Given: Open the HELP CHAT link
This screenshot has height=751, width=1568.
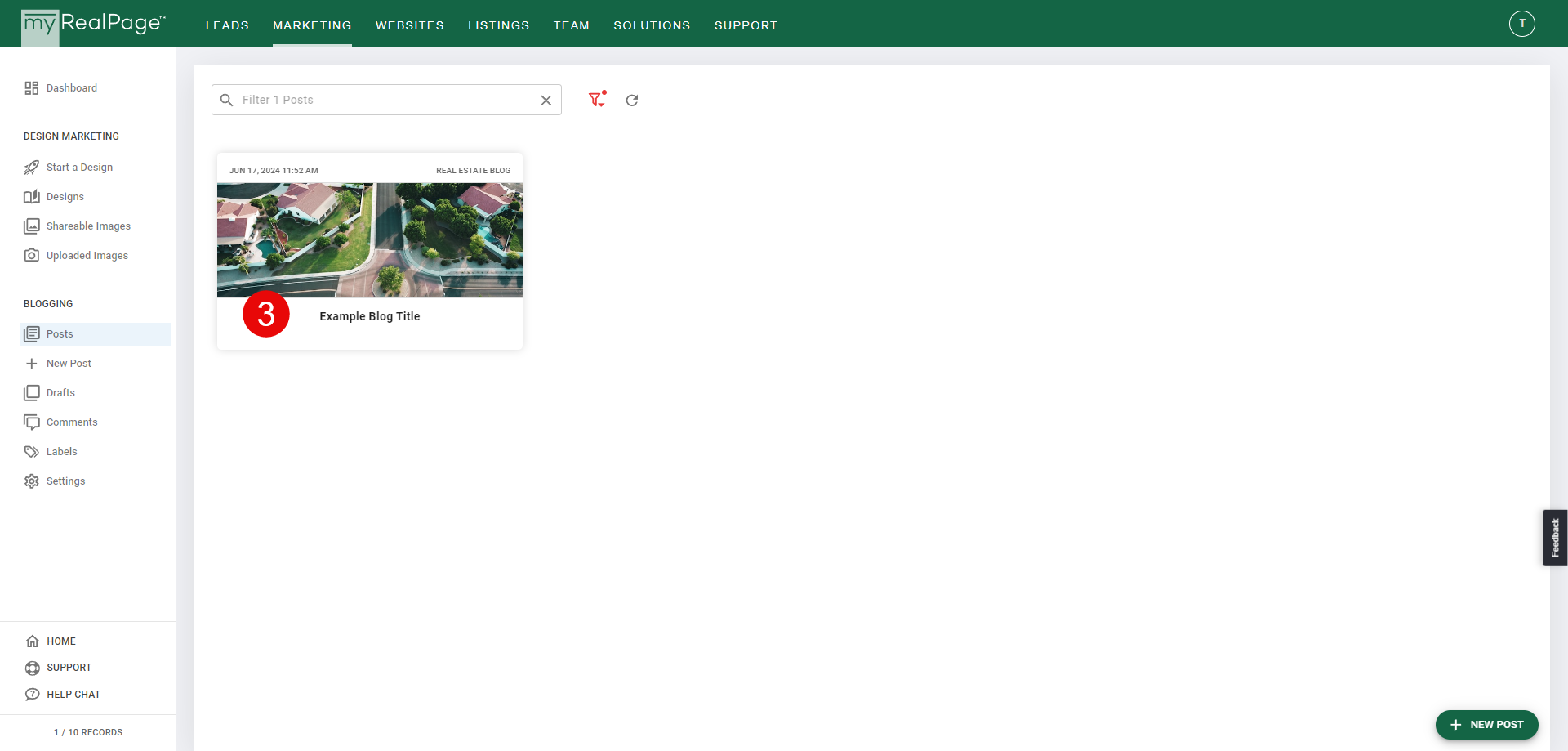Looking at the screenshot, I should point(73,695).
